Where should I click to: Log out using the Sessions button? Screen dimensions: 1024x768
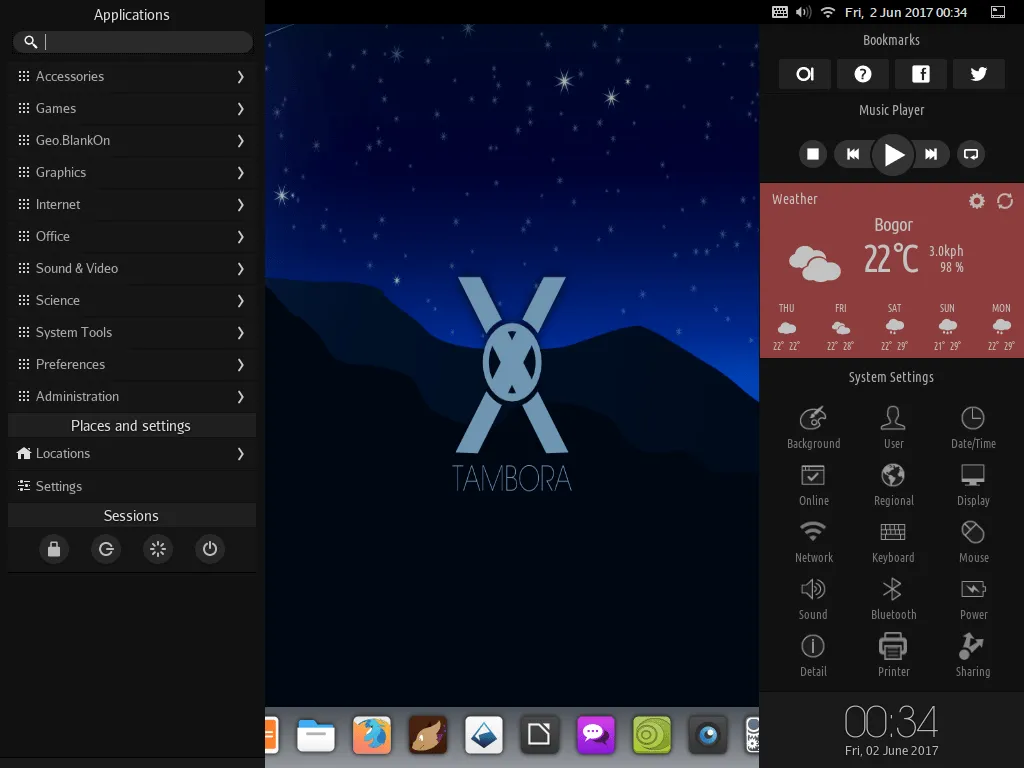click(x=106, y=549)
